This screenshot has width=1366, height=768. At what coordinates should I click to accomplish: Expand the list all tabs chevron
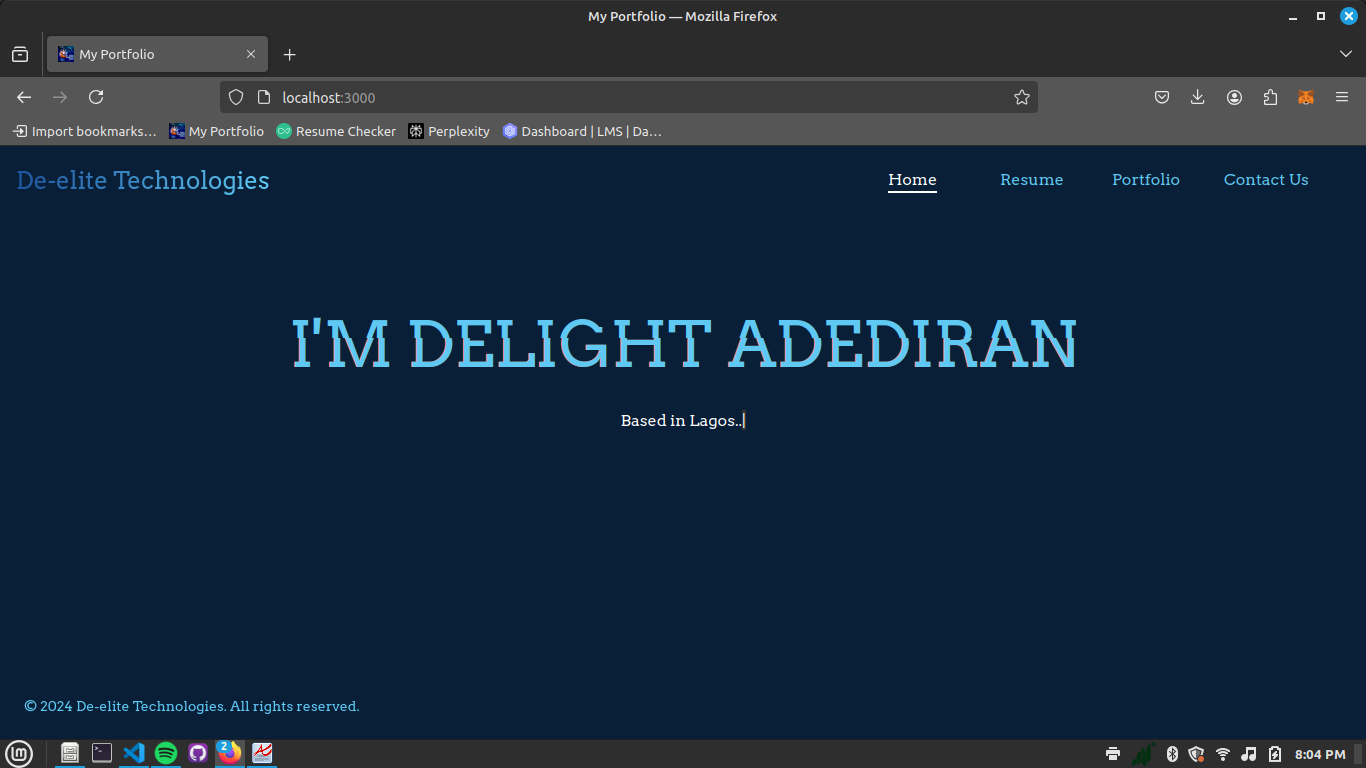pos(1345,54)
